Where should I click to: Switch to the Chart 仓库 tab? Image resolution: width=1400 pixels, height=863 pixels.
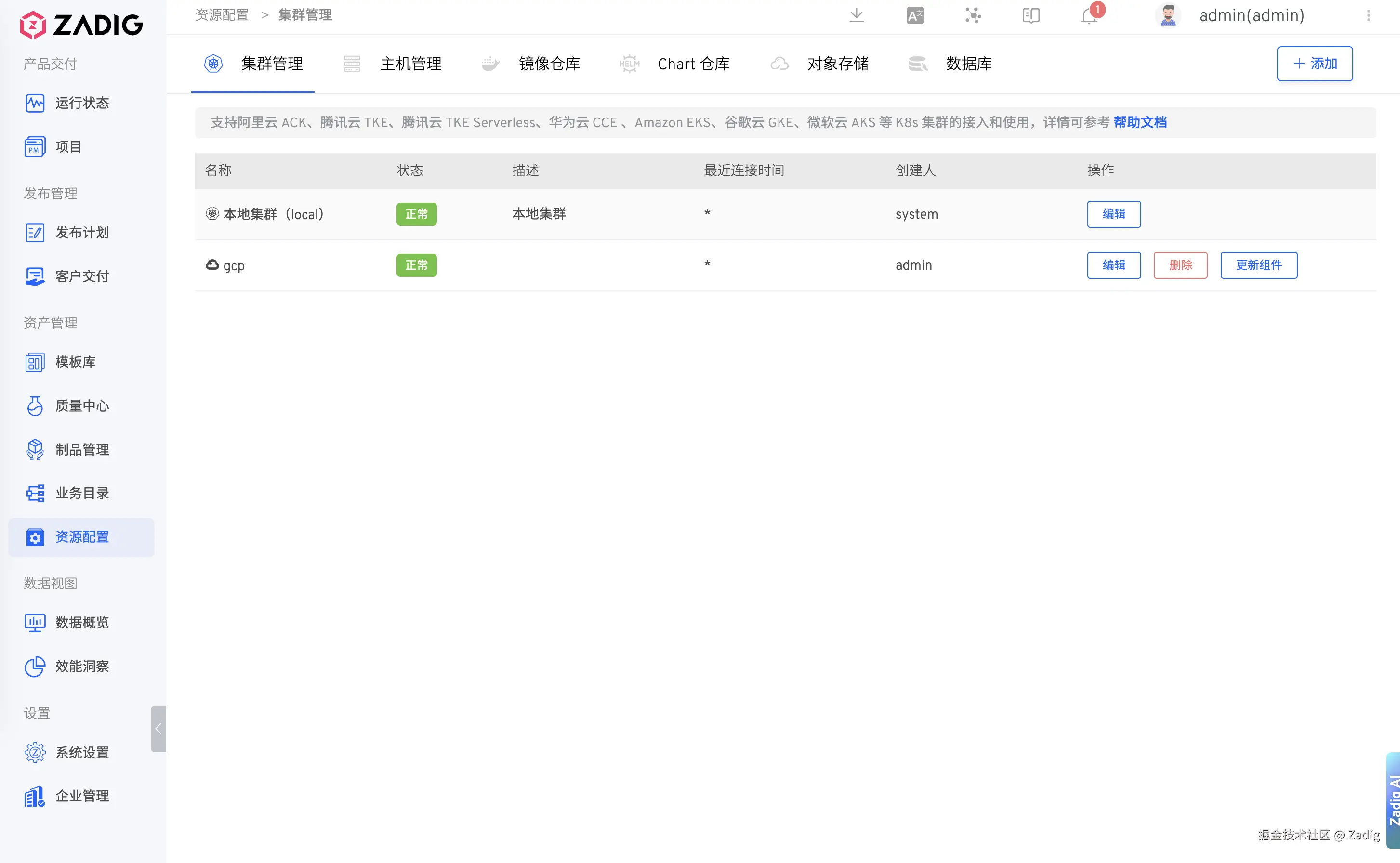tap(693, 64)
